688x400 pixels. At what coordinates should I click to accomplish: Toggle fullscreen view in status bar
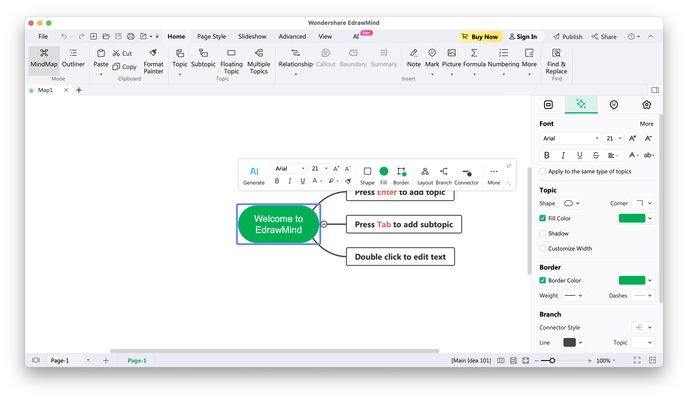(x=637, y=360)
